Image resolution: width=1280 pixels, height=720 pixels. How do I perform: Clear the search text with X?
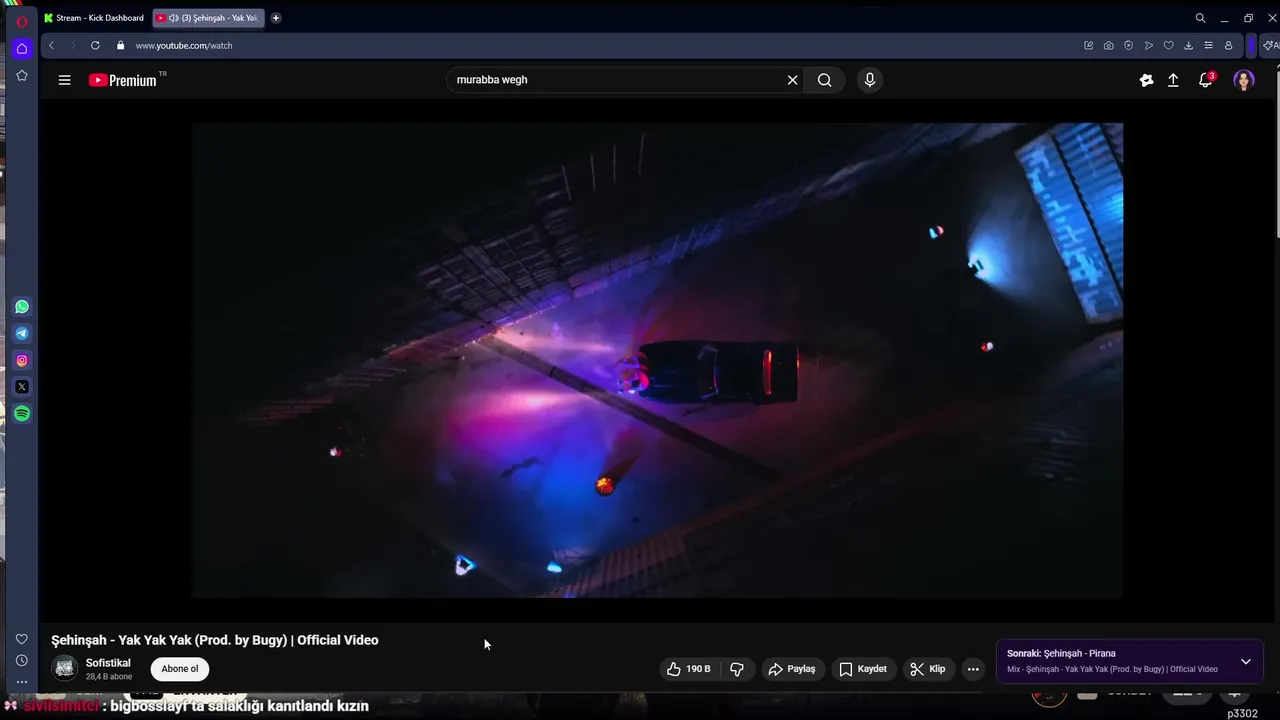pyautogui.click(x=793, y=80)
